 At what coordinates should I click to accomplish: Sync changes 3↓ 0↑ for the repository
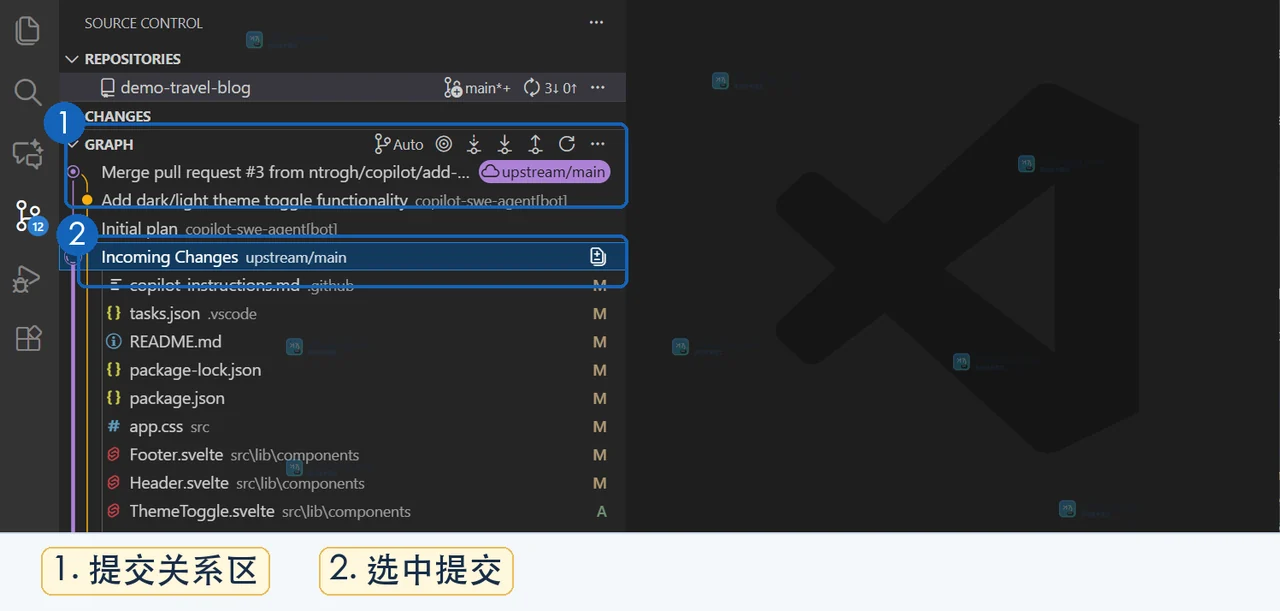[550, 88]
